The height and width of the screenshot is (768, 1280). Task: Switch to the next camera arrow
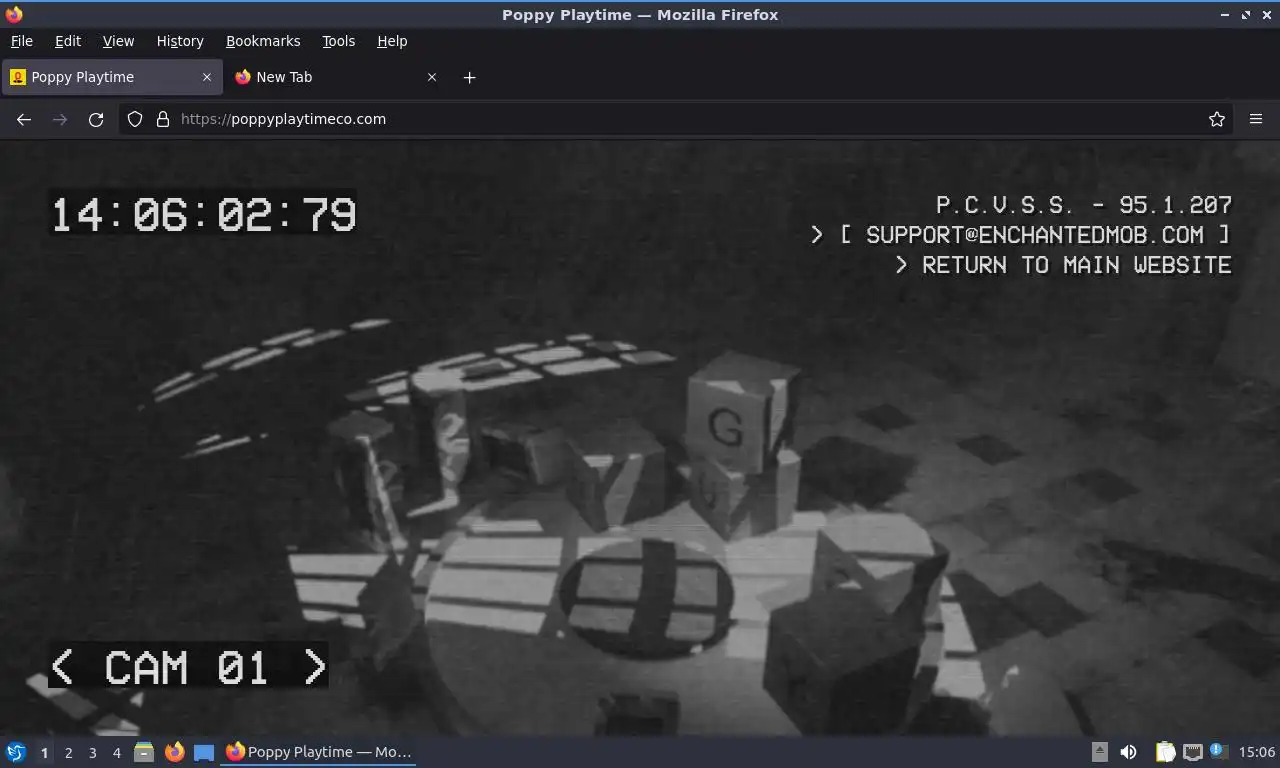[x=314, y=667]
